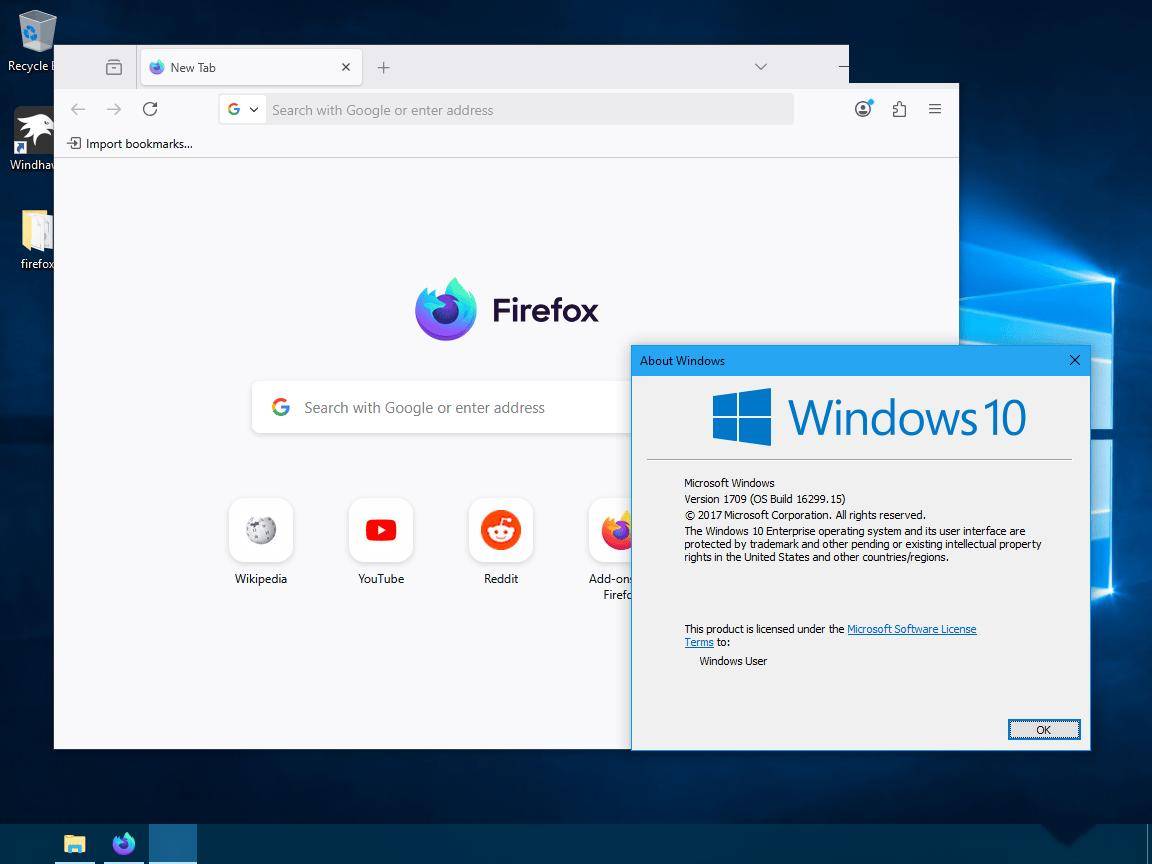
Task: Select the Recycle Bin desktop icon
Action: point(33,41)
